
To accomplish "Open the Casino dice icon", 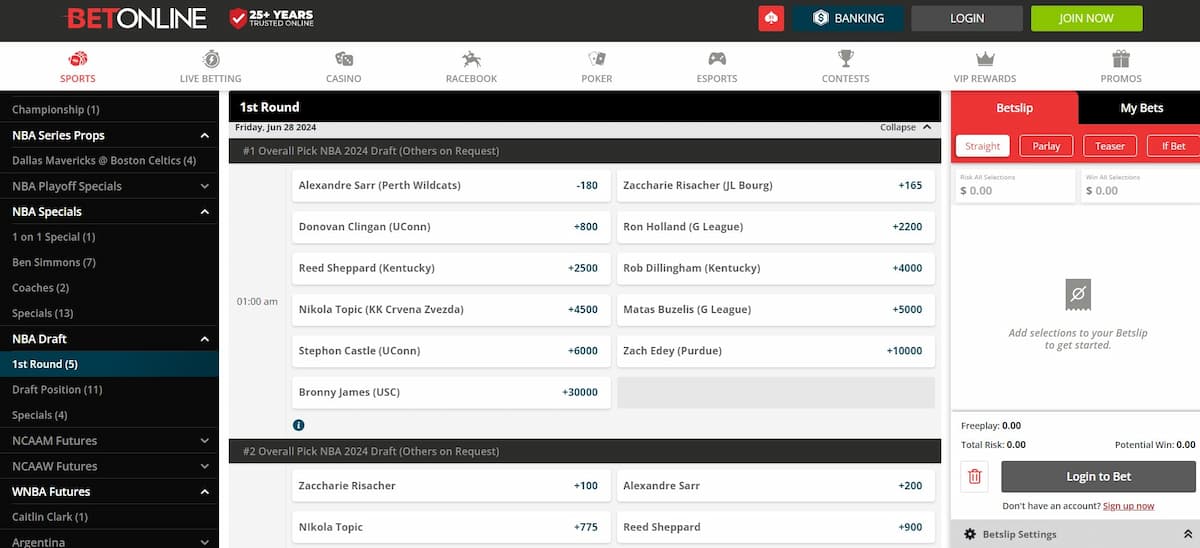I will coord(344,59).
